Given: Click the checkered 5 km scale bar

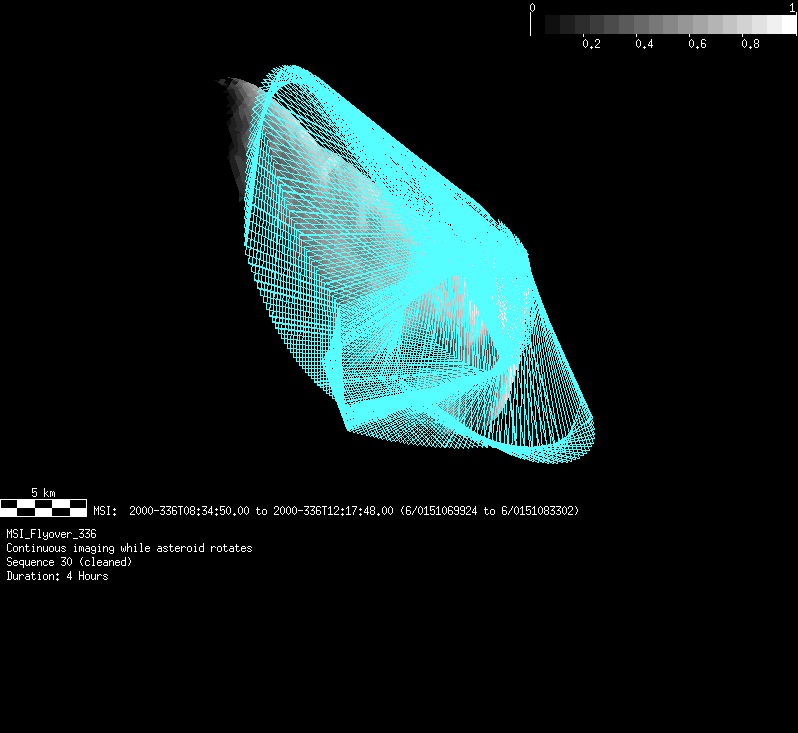Looking at the screenshot, I should pyautogui.click(x=43, y=507).
